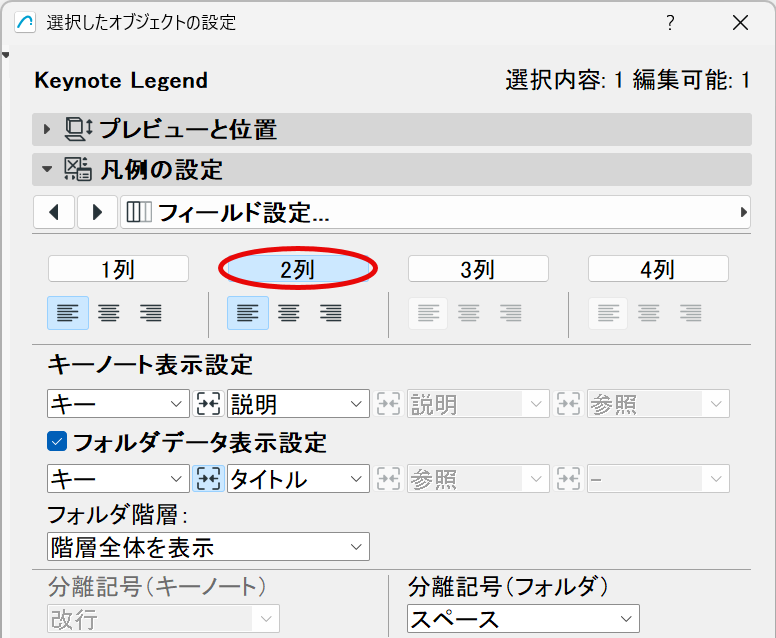The height and width of the screenshot is (638, 776).
Task: Open keynote fourth column 参照 dropdown
Action: point(659,404)
